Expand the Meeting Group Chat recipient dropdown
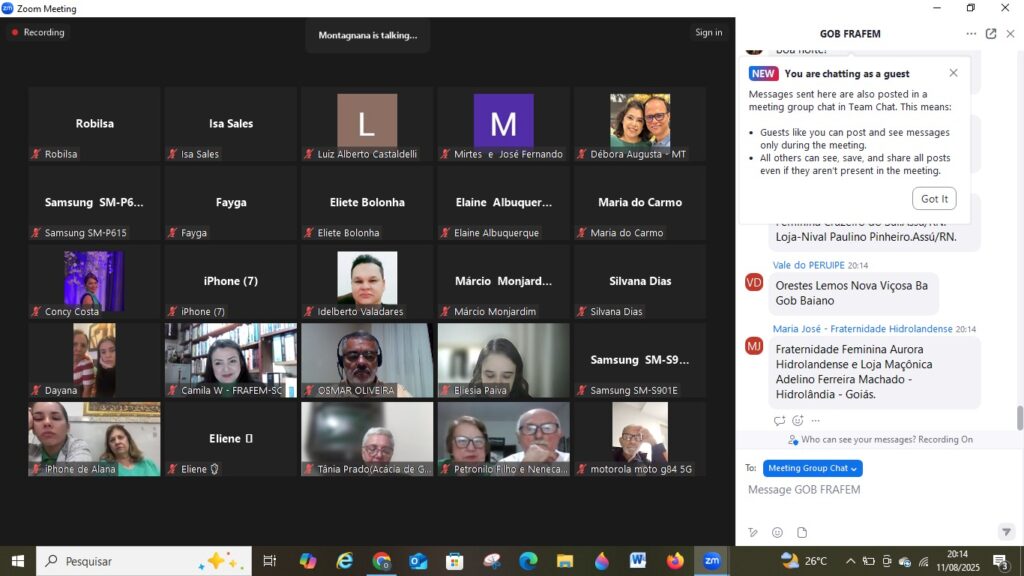The width and height of the screenshot is (1024, 576). coord(812,468)
